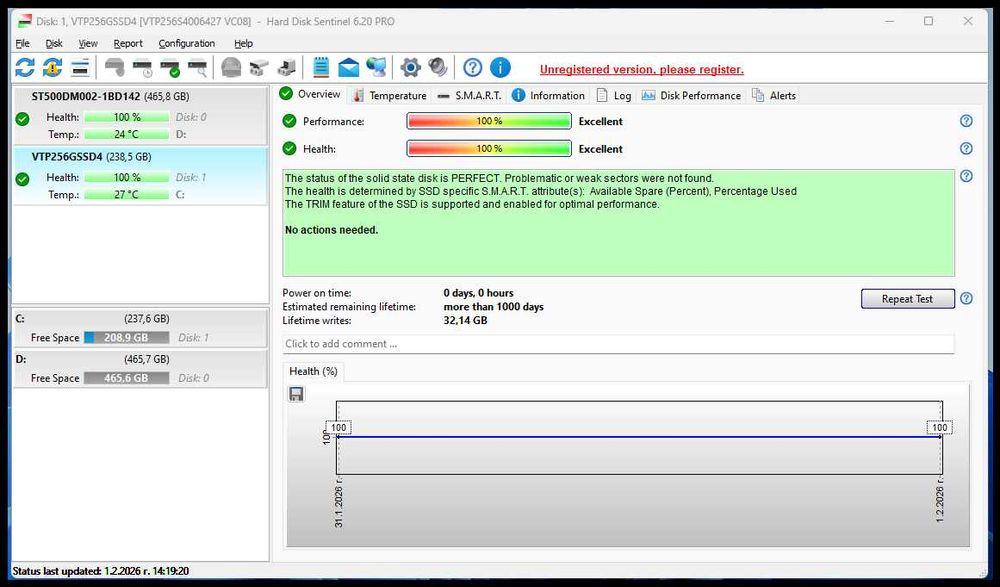
Task: Click help icon beside Health bar
Action: pos(966,148)
